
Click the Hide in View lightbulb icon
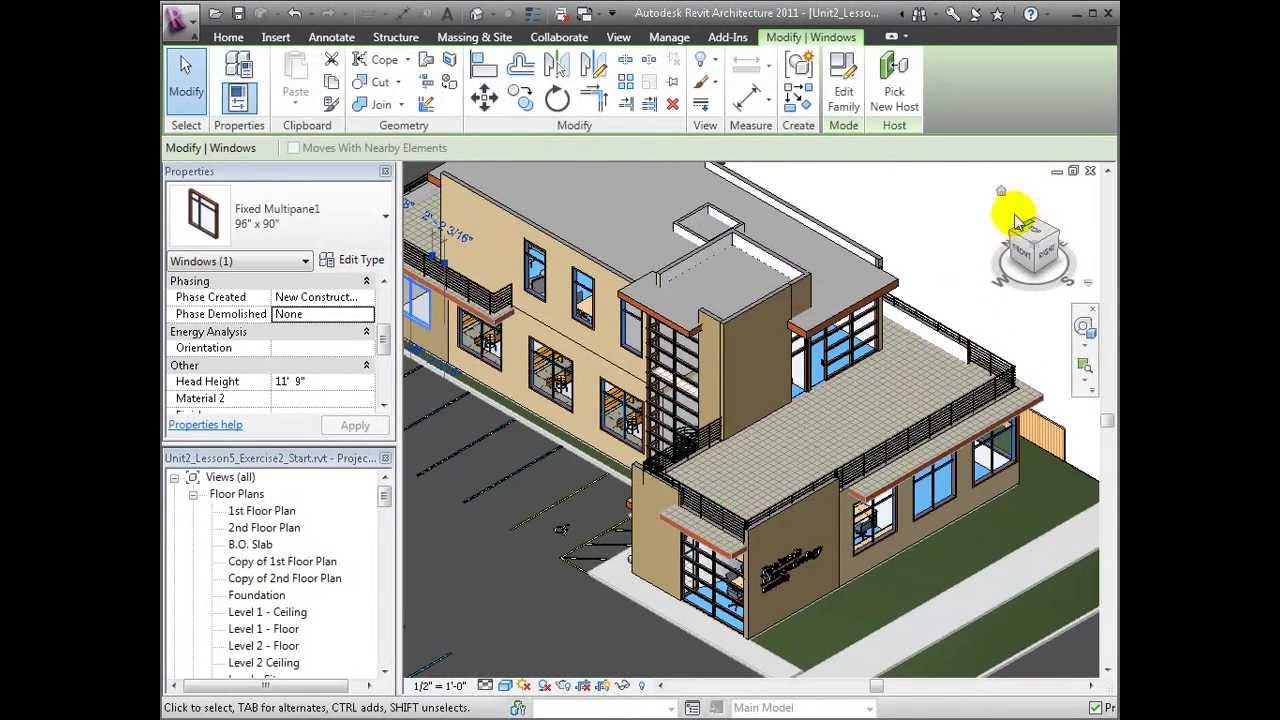(700, 60)
